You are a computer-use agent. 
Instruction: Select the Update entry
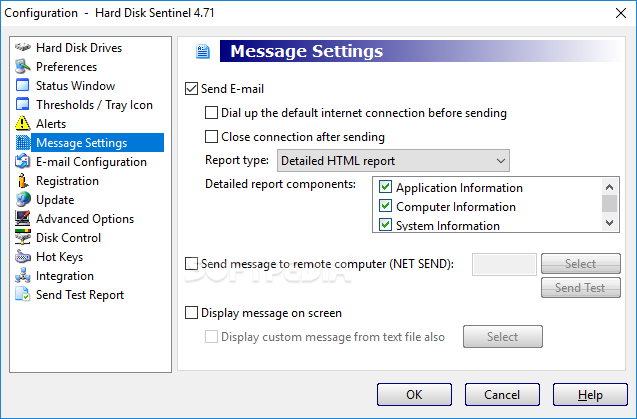55,200
